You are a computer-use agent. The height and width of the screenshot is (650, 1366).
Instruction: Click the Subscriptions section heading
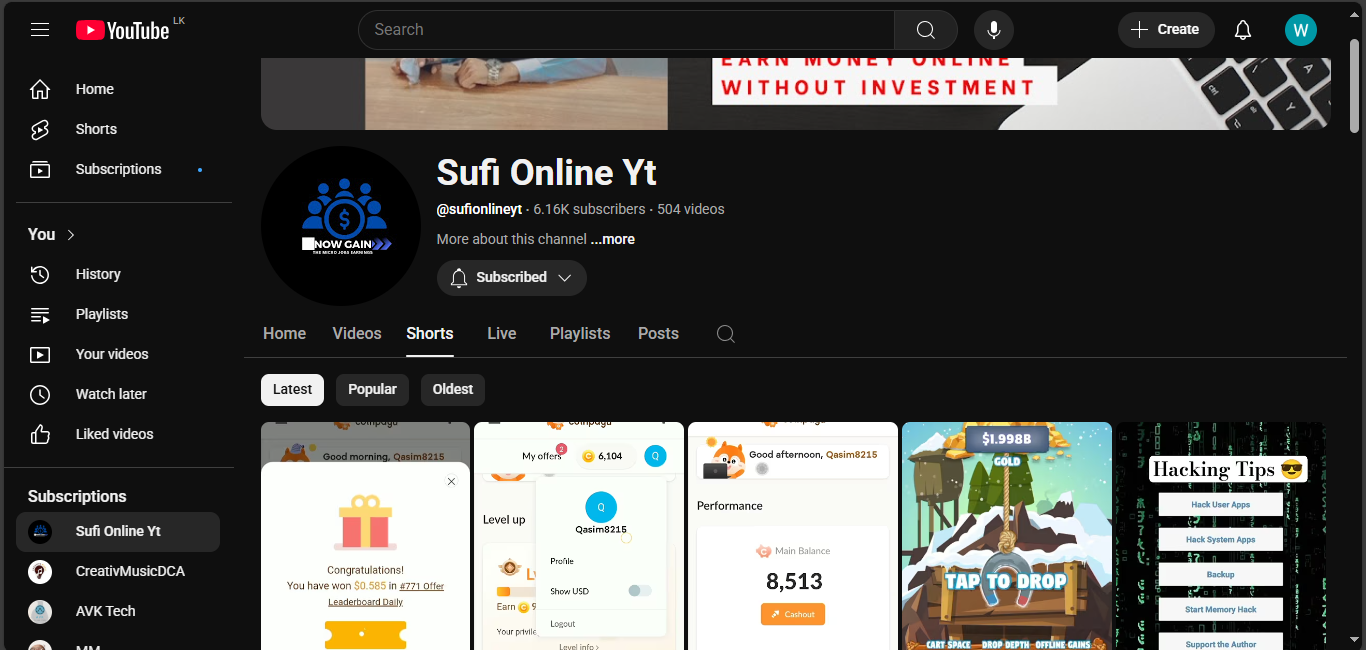coord(77,496)
